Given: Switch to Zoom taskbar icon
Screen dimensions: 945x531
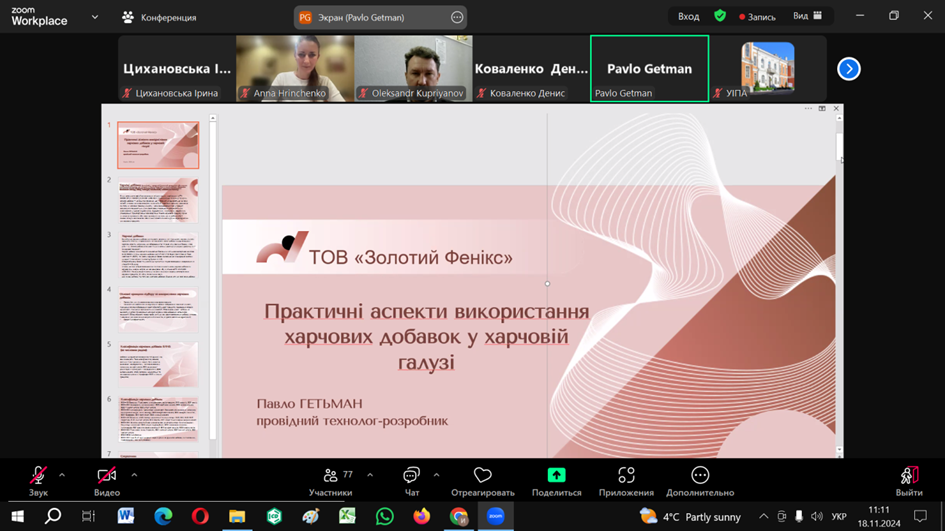Looking at the screenshot, I should pyautogui.click(x=495, y=517).
